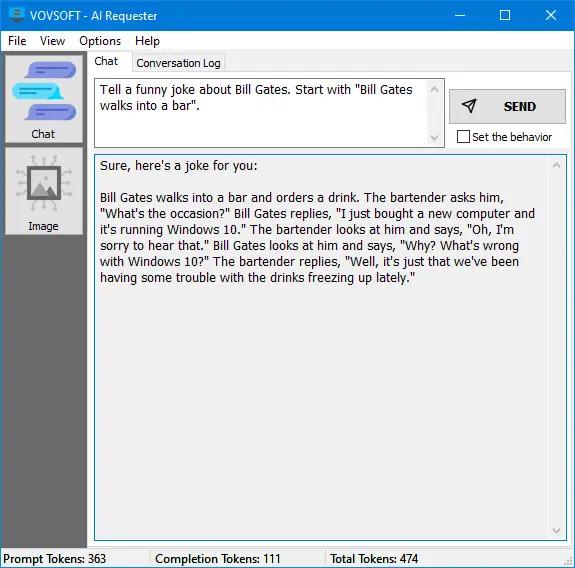
Task: Click inside the prompt text input box
Action: pyautogui.click(x=261, y=113)
